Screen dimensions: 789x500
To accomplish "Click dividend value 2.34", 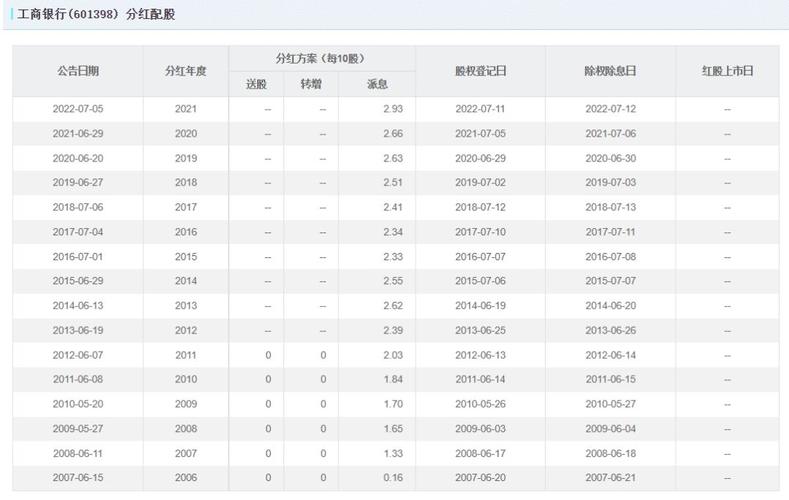I will coord(393,232).
